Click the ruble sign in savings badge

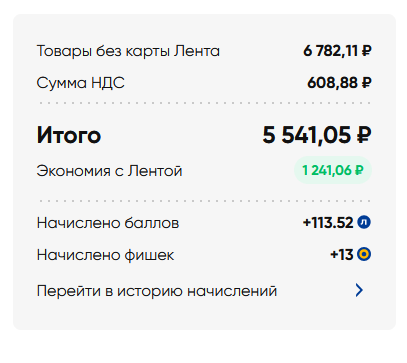(x=359, y=170)
